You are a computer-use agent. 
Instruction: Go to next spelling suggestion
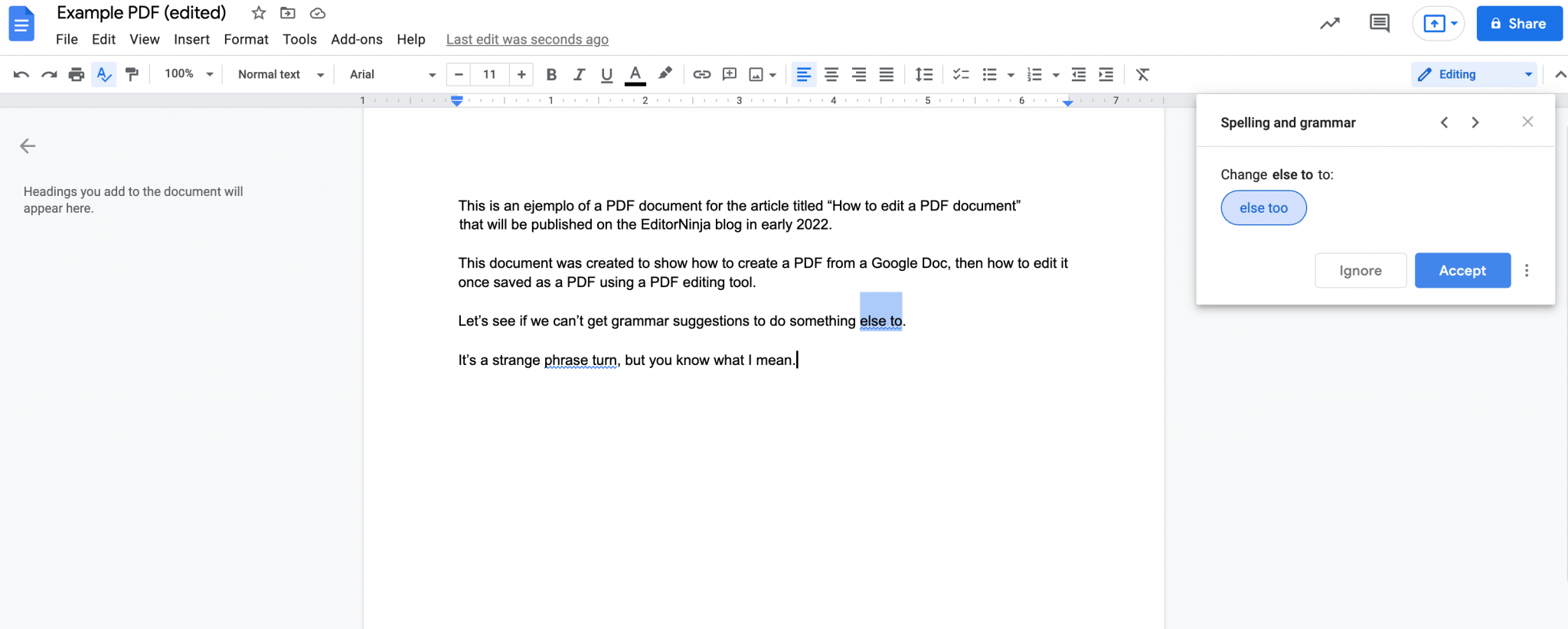(x=1475, y=122)
